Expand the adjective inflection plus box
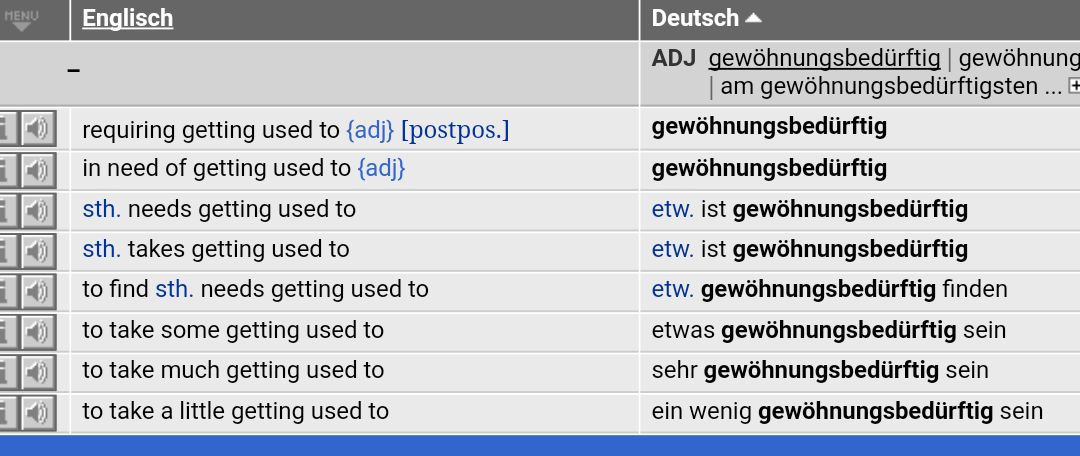The height and width of the screenshot is (456, 1080). pos(1073,86)
